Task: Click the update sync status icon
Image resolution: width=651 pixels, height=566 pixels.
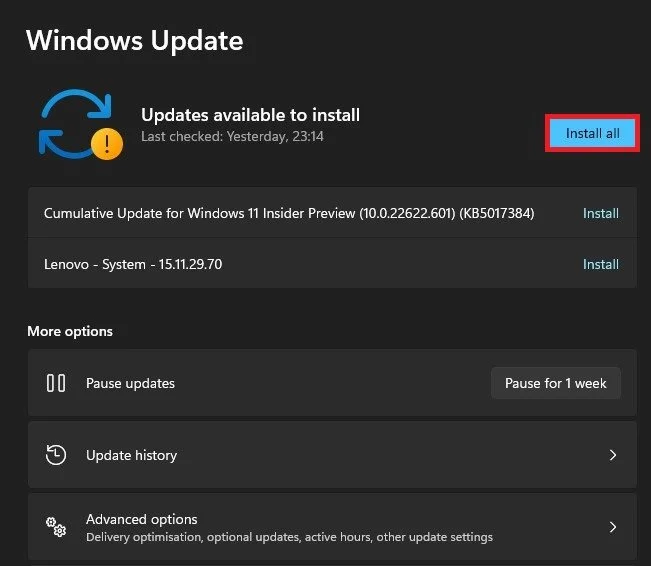Action: coord(81,125)
